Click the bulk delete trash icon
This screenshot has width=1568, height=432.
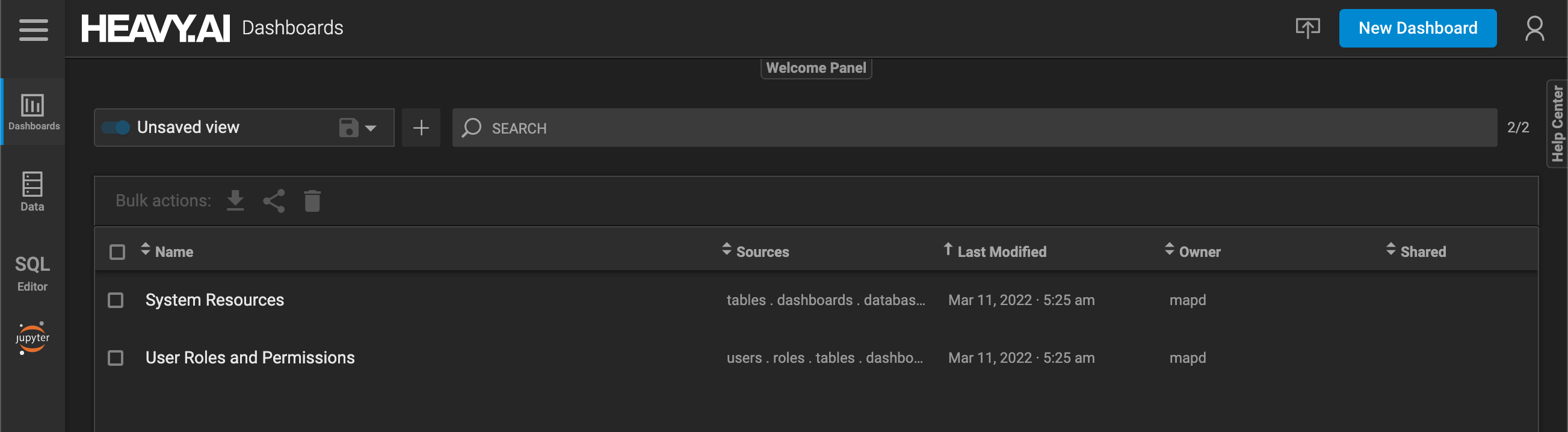[312, 201]
